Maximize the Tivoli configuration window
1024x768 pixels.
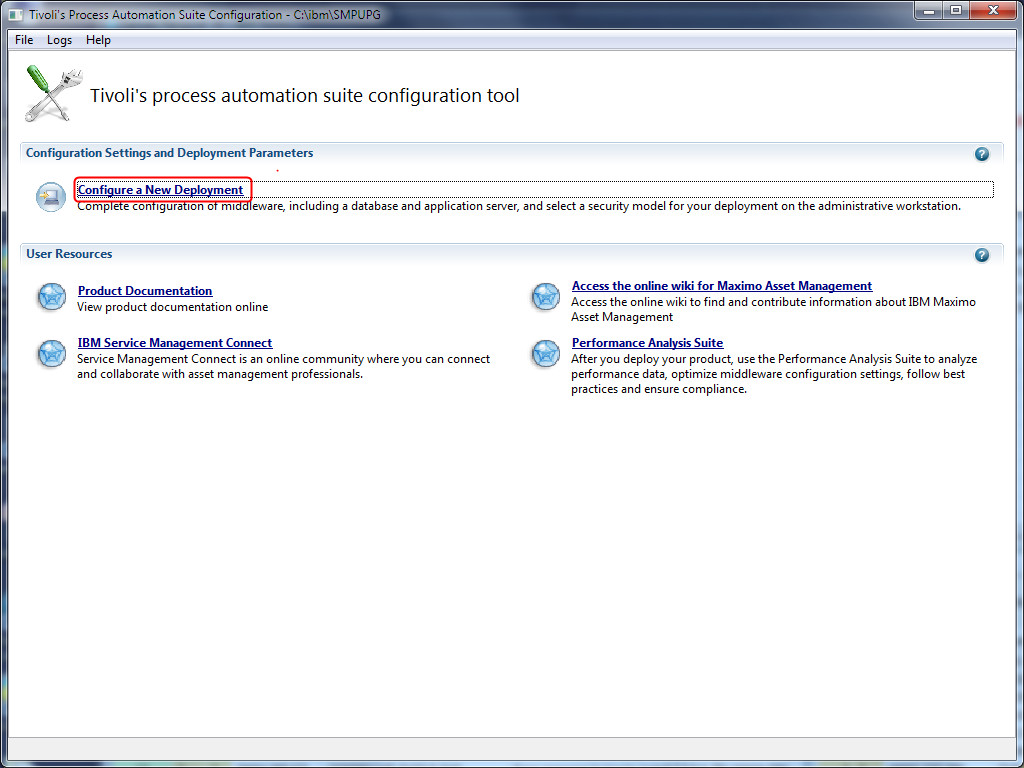(x=957, y=11)
